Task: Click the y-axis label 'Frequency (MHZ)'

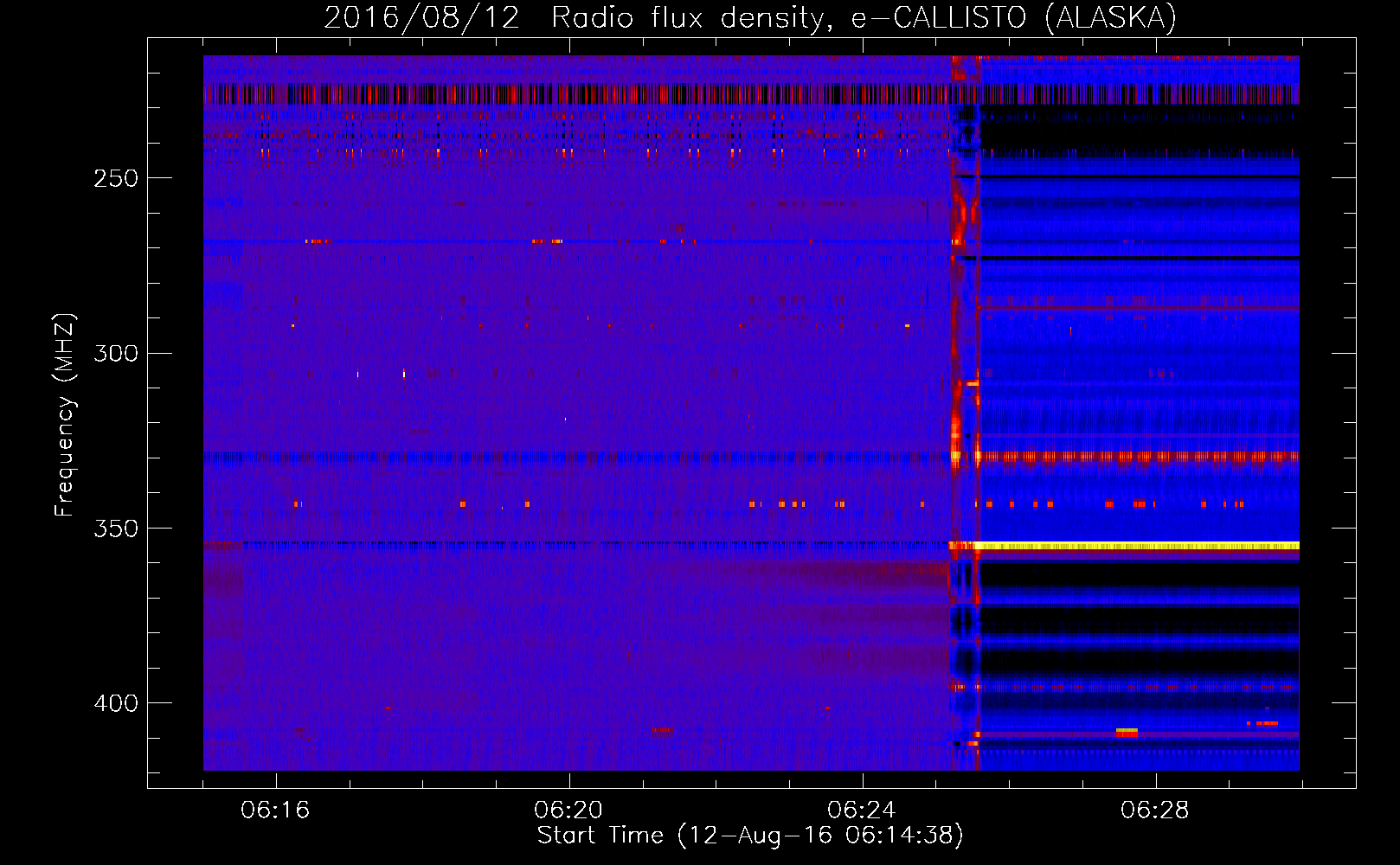Action: point(65,415)
